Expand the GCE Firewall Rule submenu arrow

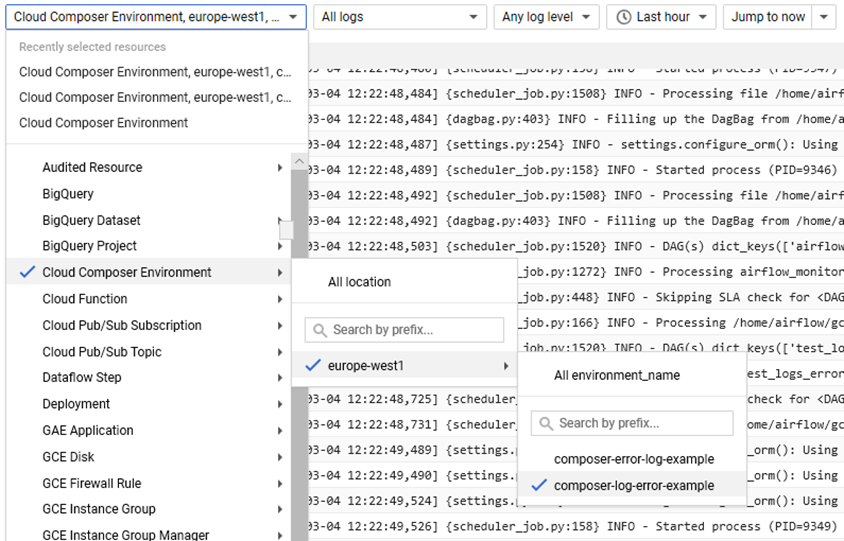280,483
